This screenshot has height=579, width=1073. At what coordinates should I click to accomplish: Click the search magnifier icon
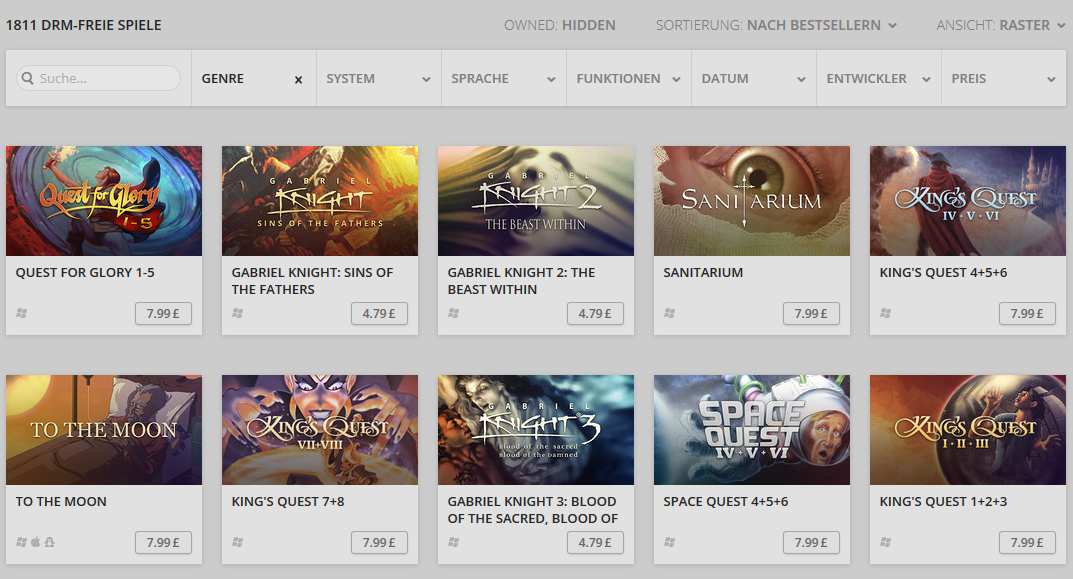[x=27, y=78]
